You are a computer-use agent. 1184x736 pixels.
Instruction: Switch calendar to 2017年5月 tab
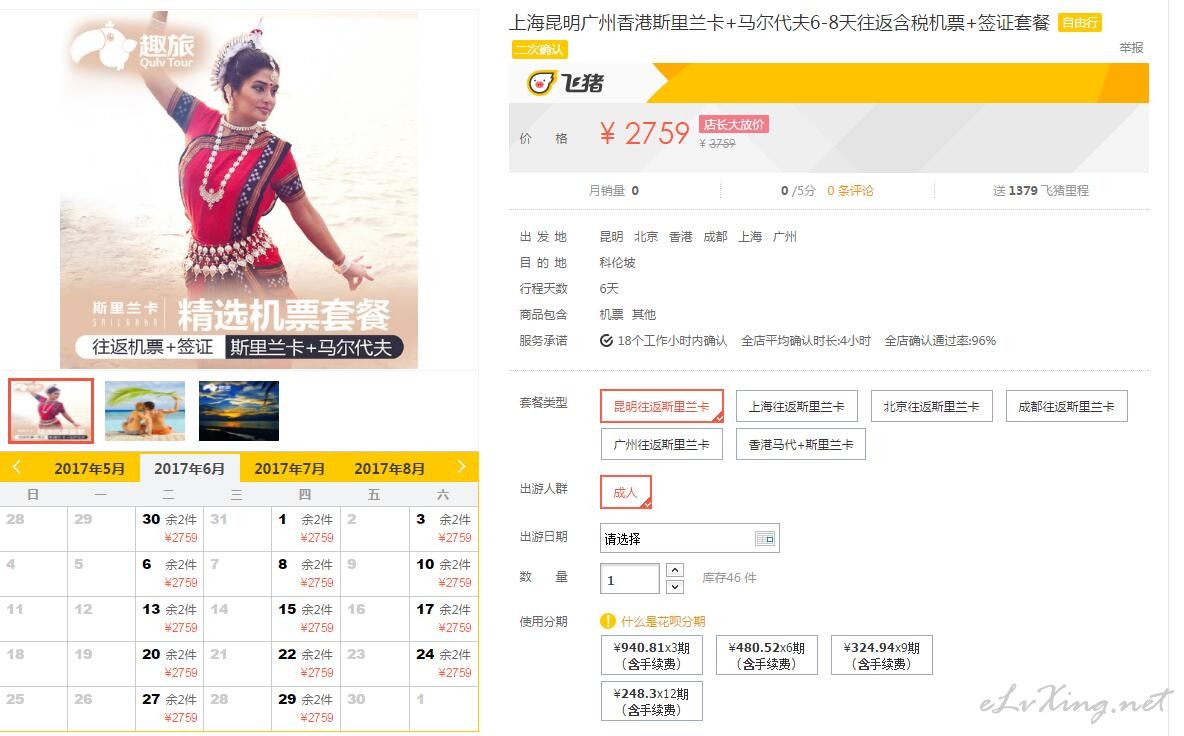coord(90,468)
